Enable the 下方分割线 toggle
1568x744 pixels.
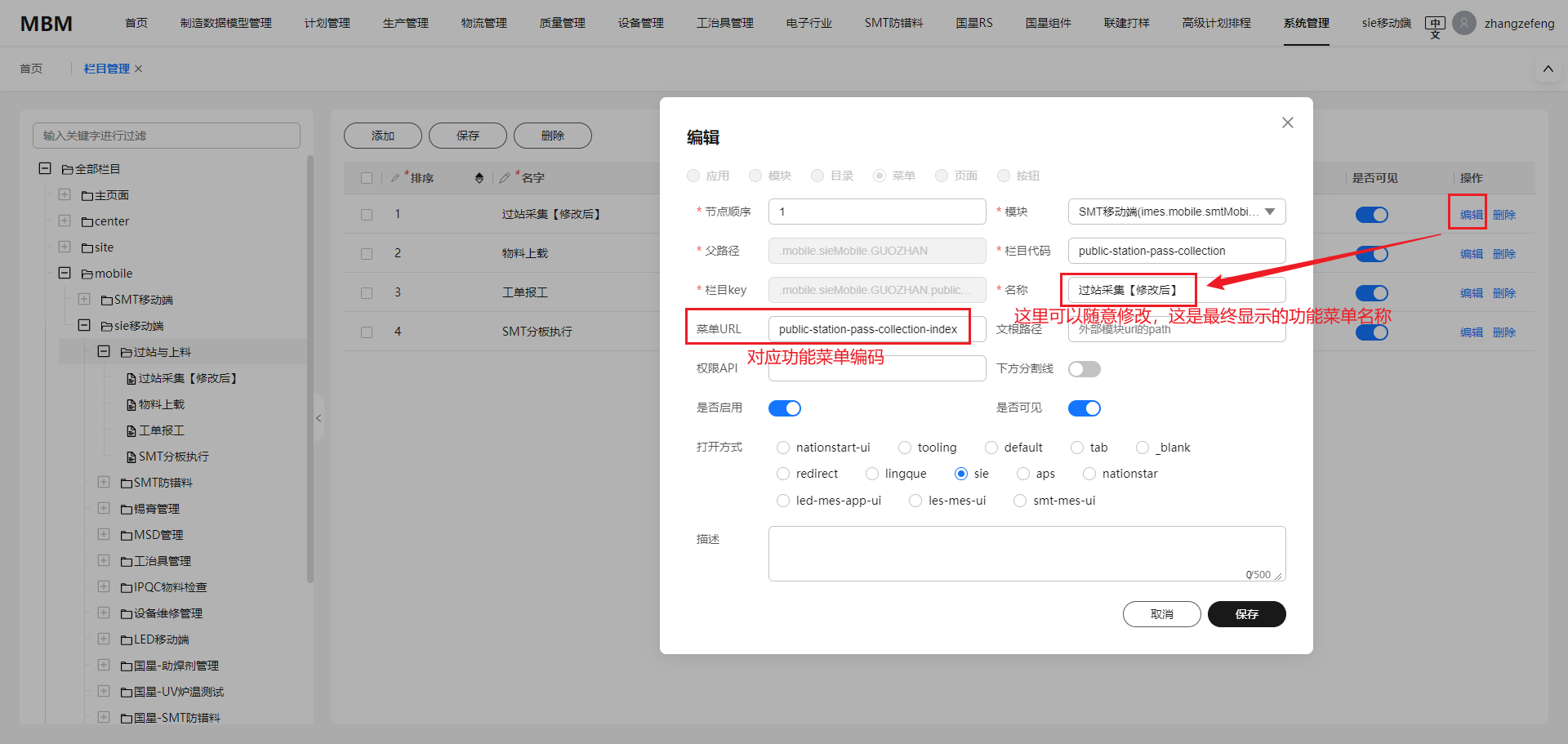tap(1085, 368)
